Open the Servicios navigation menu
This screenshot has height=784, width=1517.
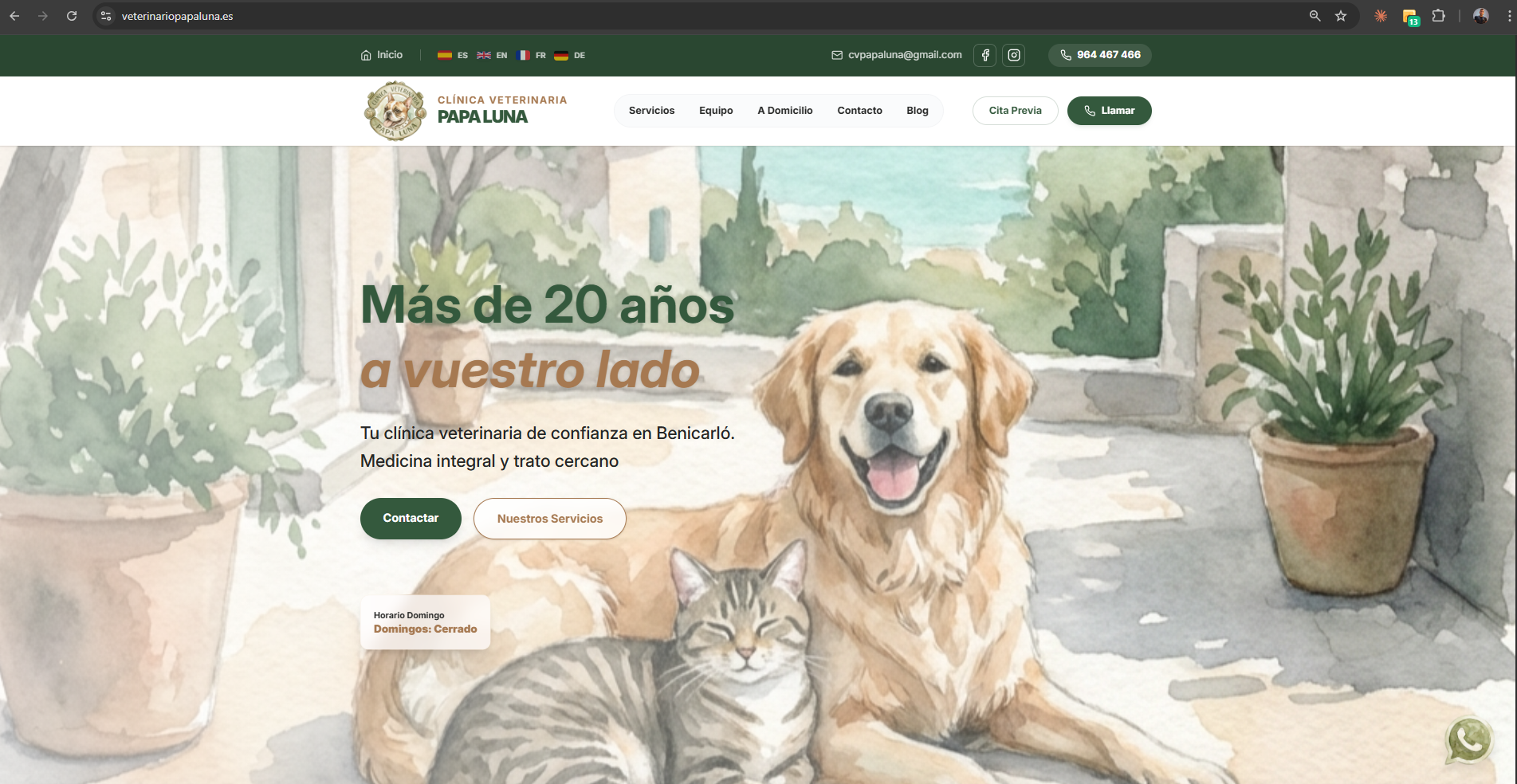[650, 111]
